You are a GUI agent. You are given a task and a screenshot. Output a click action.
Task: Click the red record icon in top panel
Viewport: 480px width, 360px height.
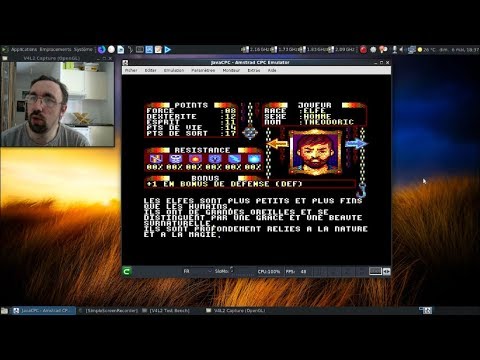click(363, 50)
